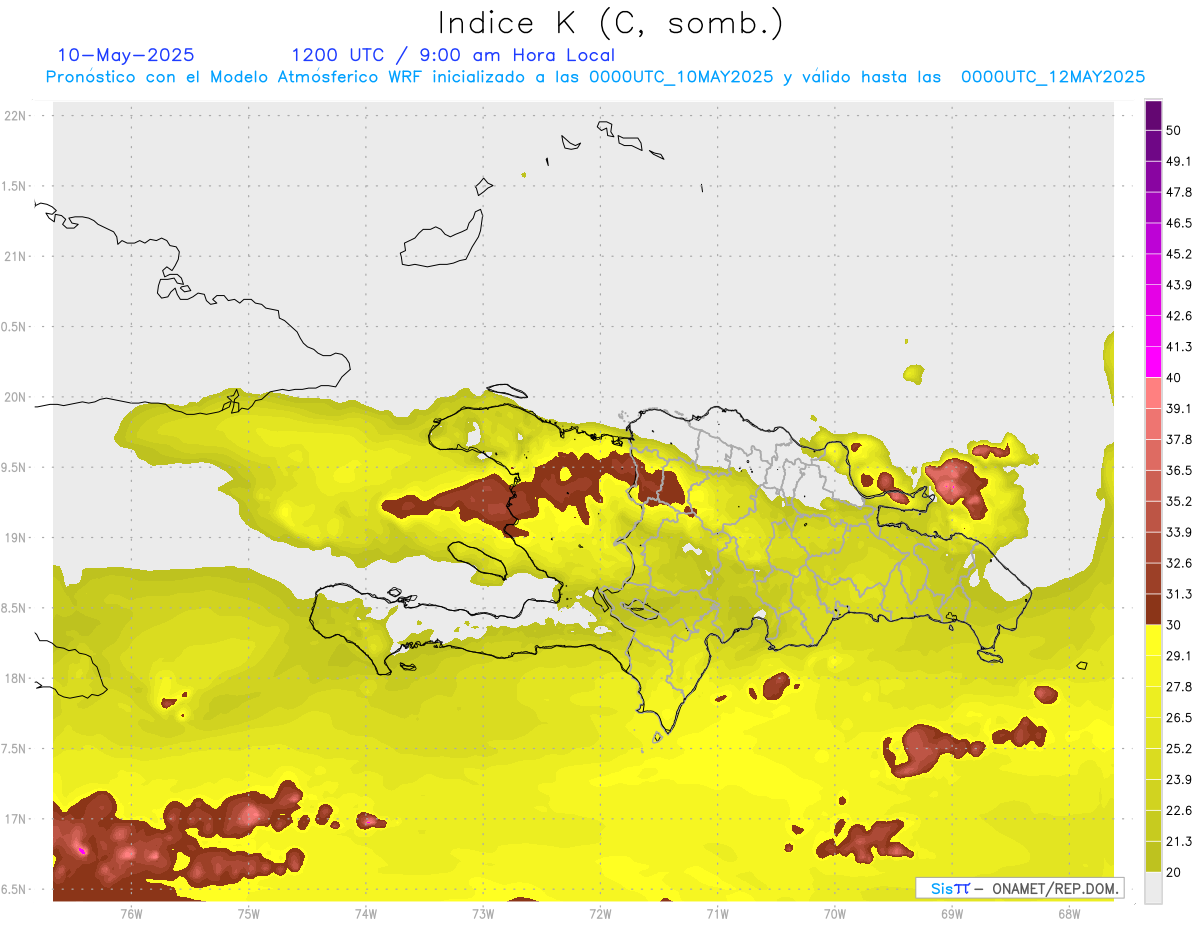The width and height of the screenshot is (1200, 927).
Task: Click colorbar value '49.1'
Action: click(1179, 161)
